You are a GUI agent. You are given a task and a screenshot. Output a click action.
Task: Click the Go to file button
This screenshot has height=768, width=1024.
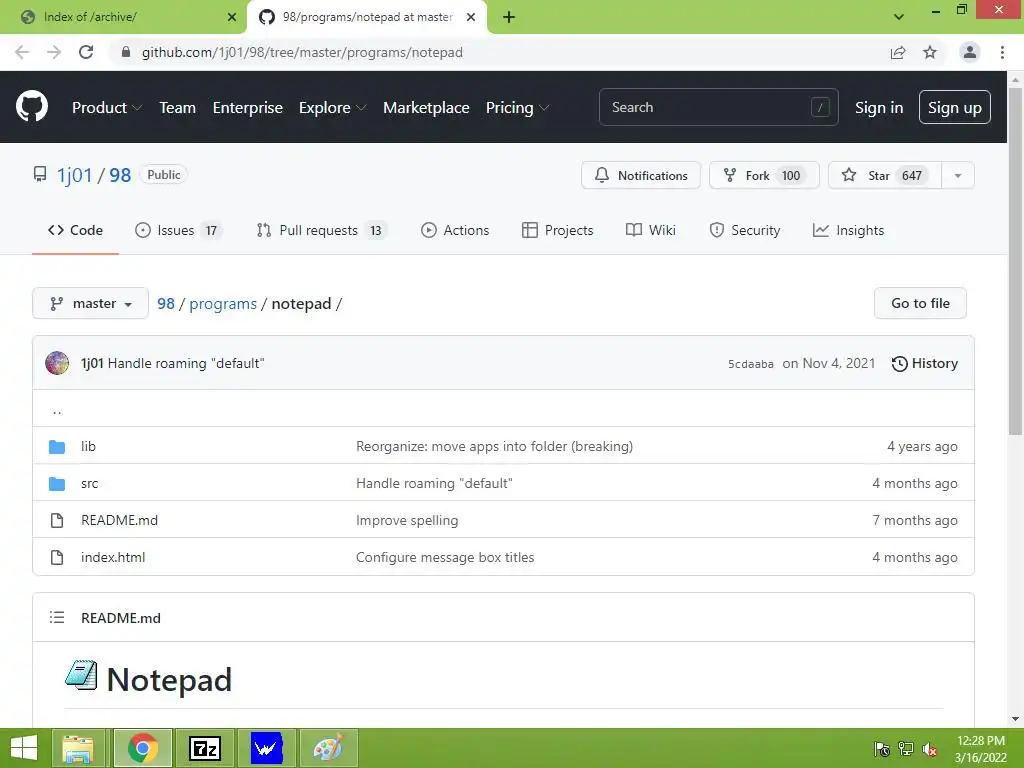click(x=920, y=303)
